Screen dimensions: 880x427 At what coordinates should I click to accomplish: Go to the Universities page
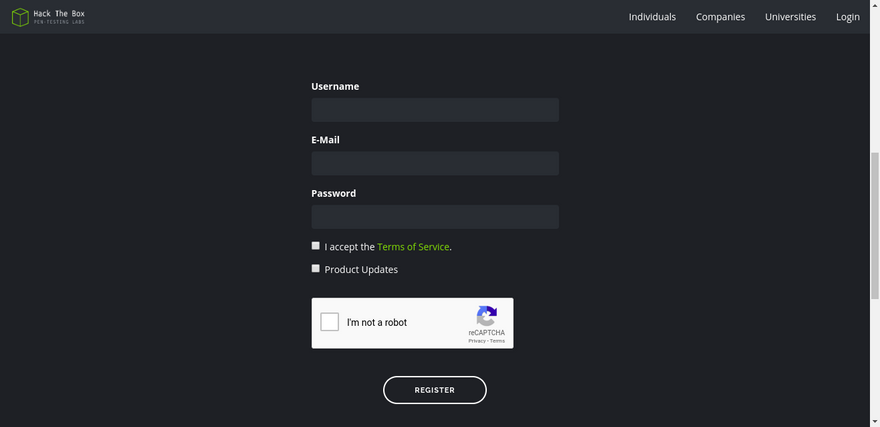point(790,17)
